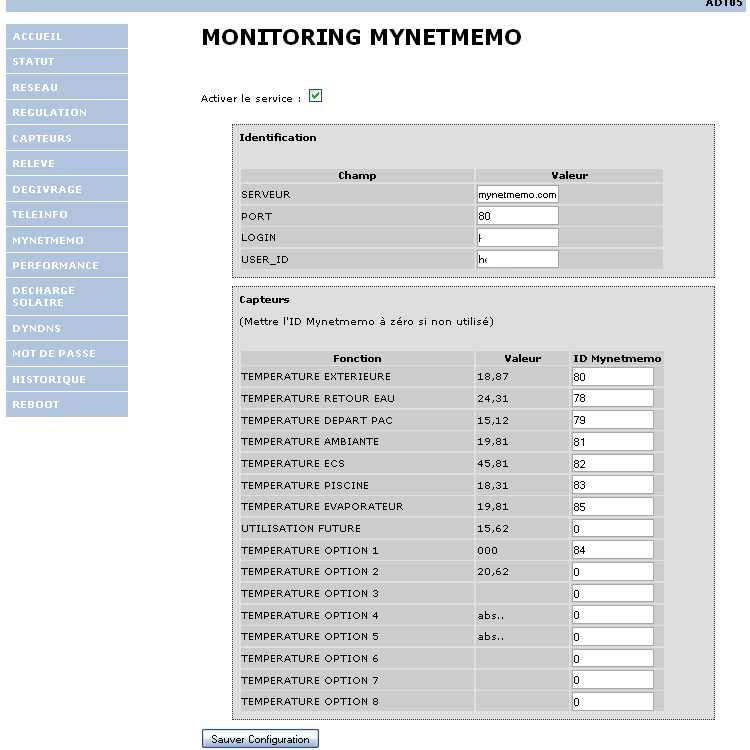Go to DYNDNS settings
Screen dimensions: 750x750
(67, 328)
